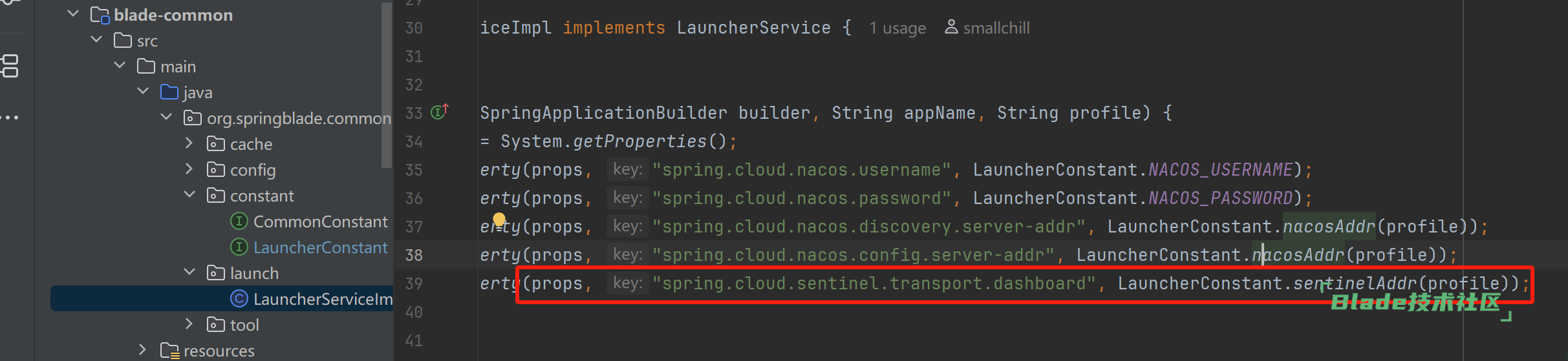This screenshot has width=1568, height=361.
Task: Click the yellow lightbulb intention icon
Action: coord(499,218)
